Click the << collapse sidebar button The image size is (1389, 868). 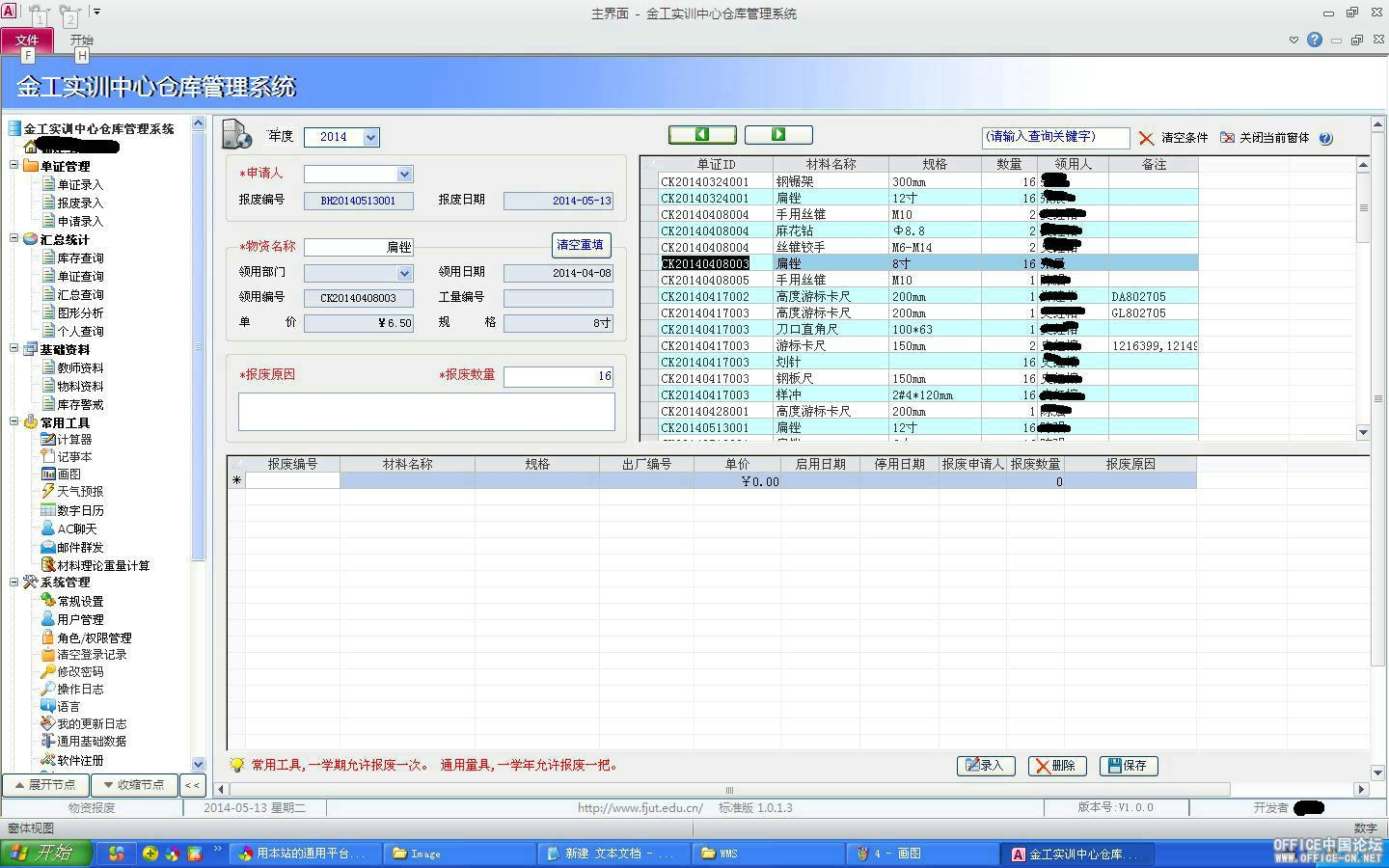pyautogui.click(x=193, y=785)
